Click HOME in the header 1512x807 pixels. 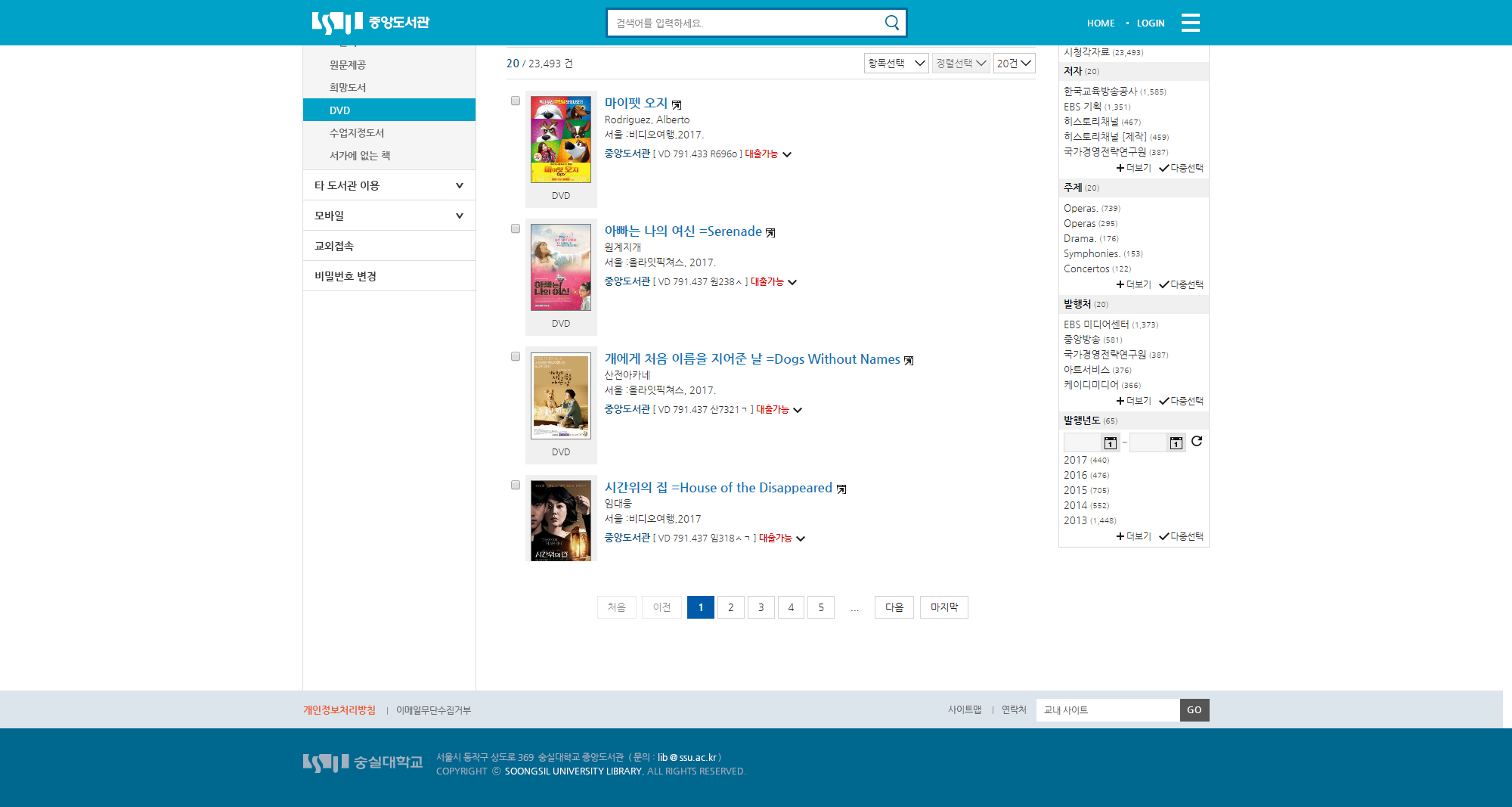pos(1101,23)
